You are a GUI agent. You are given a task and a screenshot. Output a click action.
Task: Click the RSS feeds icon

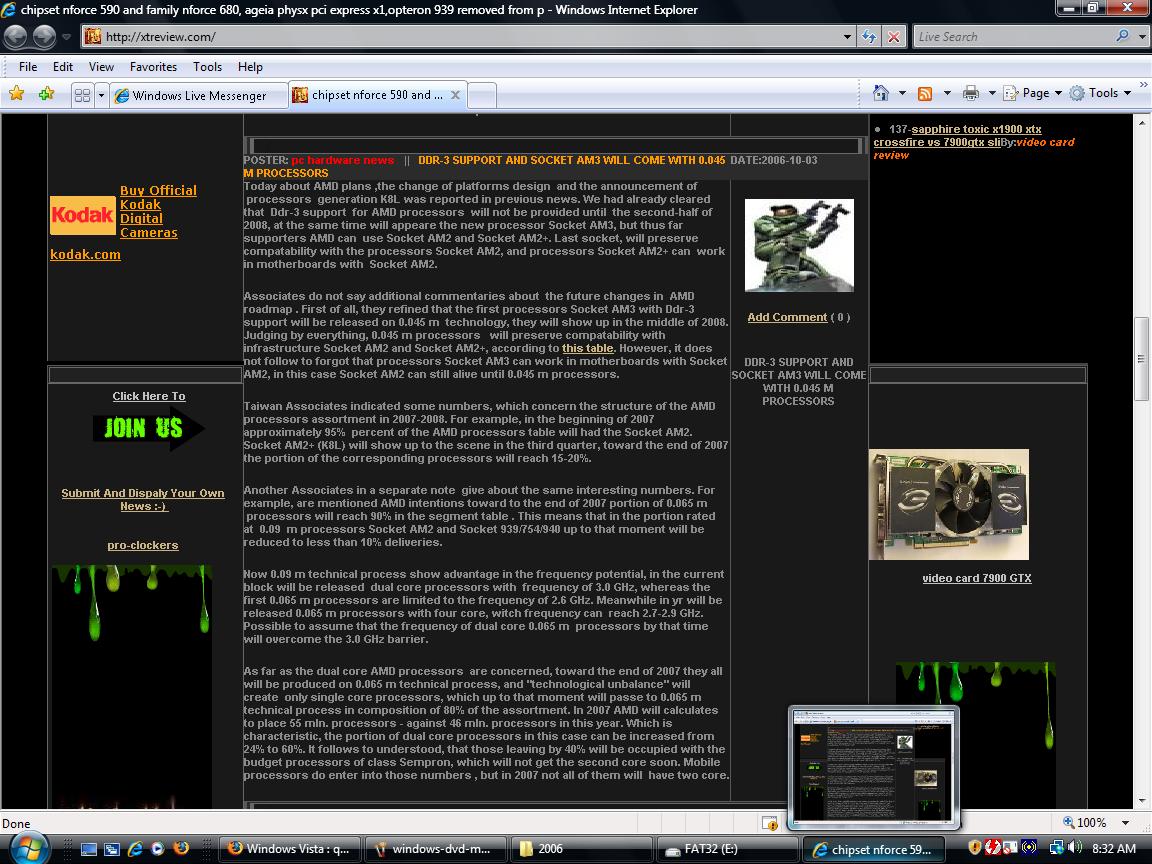pyautogui.click(x=925, y=93)
